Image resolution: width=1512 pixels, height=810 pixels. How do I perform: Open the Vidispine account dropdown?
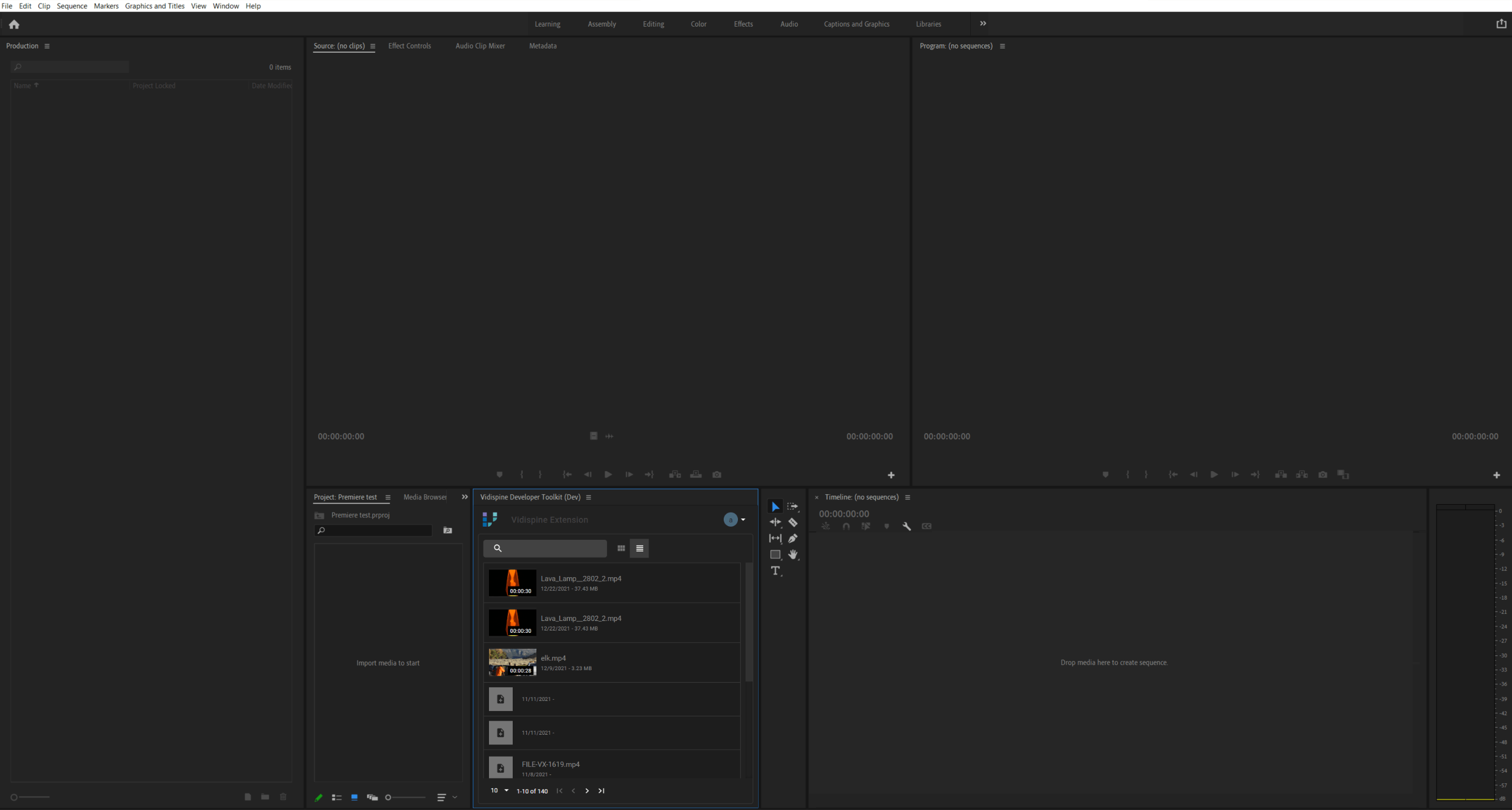(735, 520)
